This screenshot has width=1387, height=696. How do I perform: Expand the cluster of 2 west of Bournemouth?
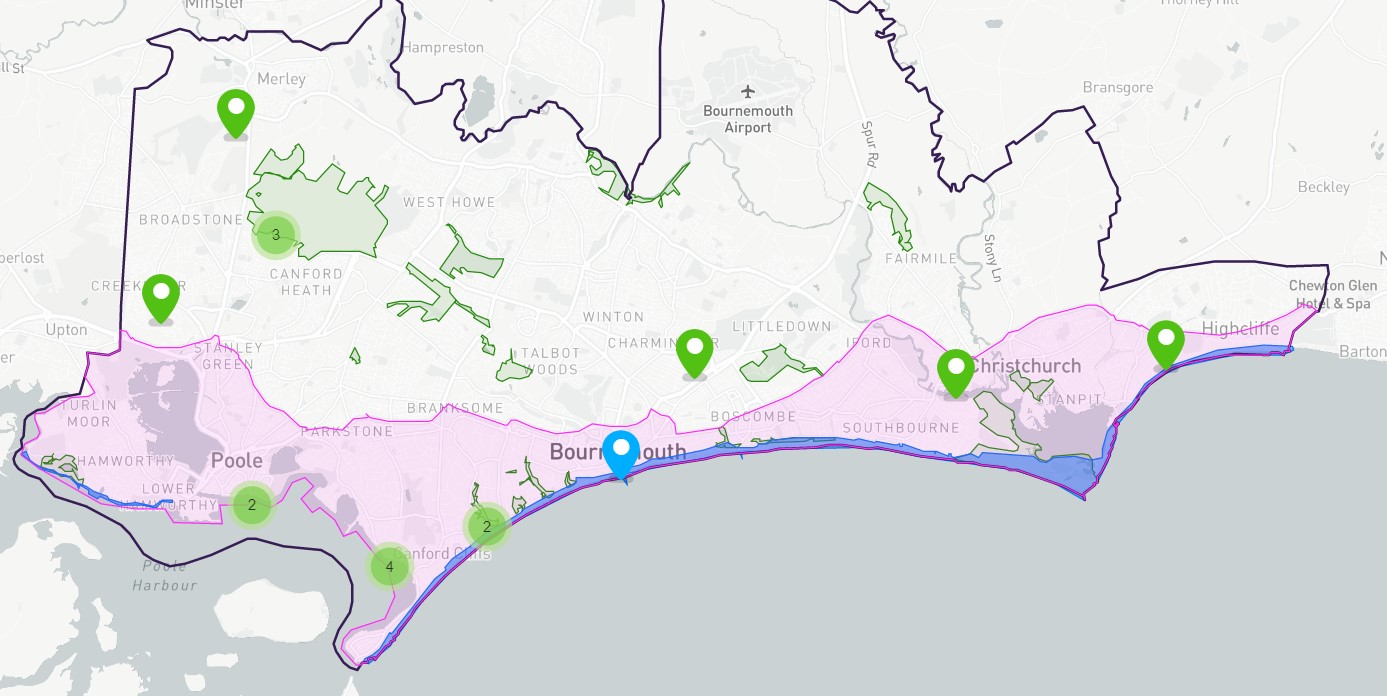[487, 526]
